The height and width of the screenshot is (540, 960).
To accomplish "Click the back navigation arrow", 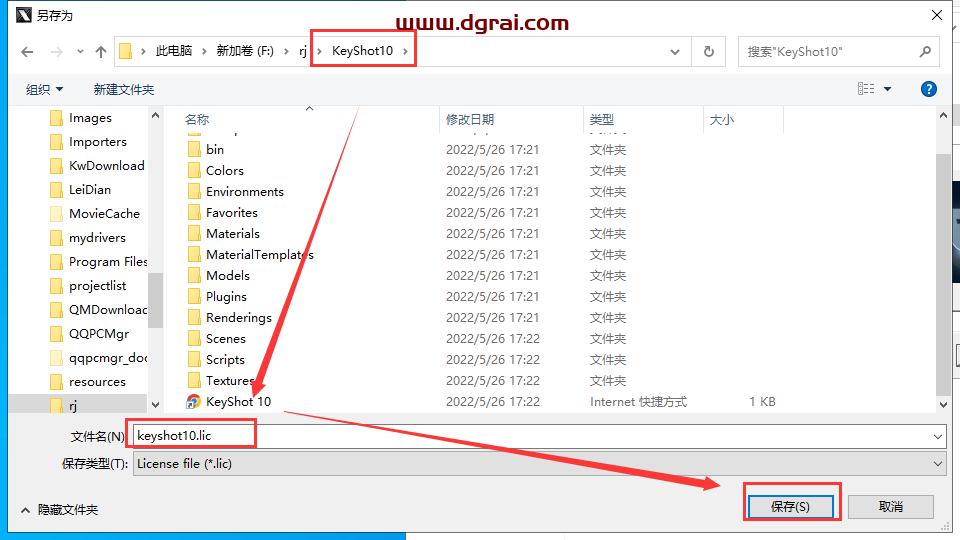I will [x=27, y=51].
